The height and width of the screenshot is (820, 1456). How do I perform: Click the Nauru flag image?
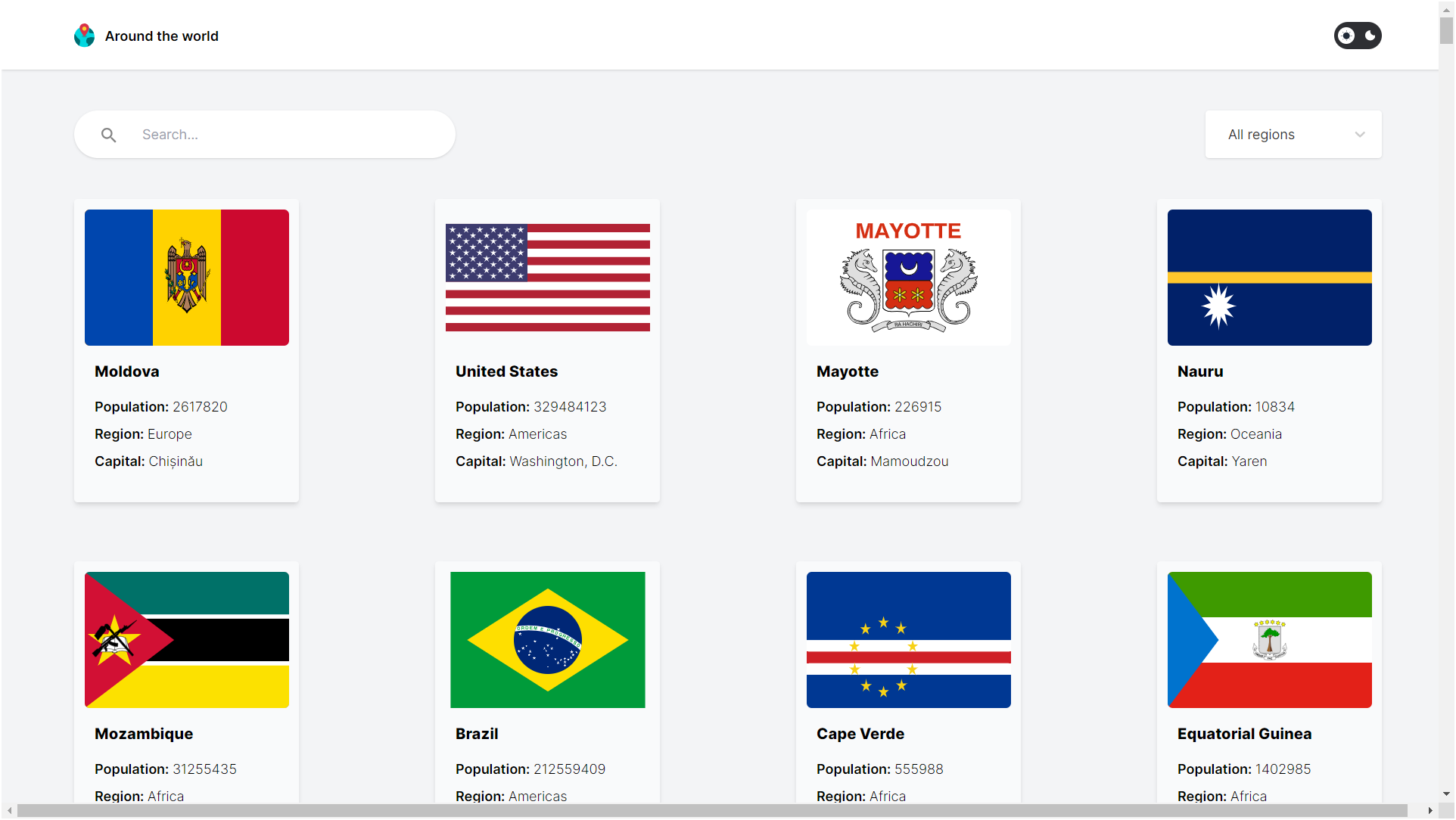(1269, 278)
